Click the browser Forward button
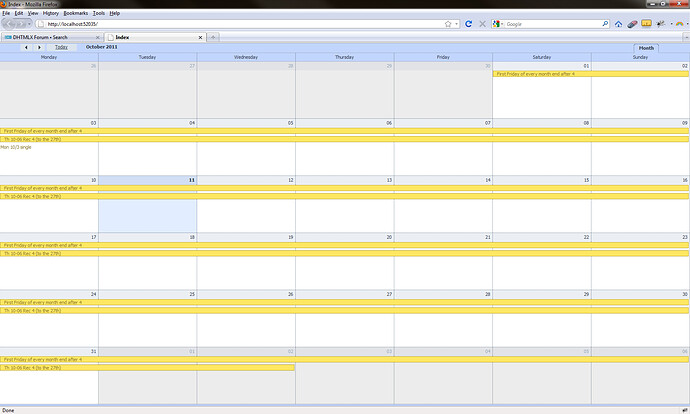 pos(21,24)
